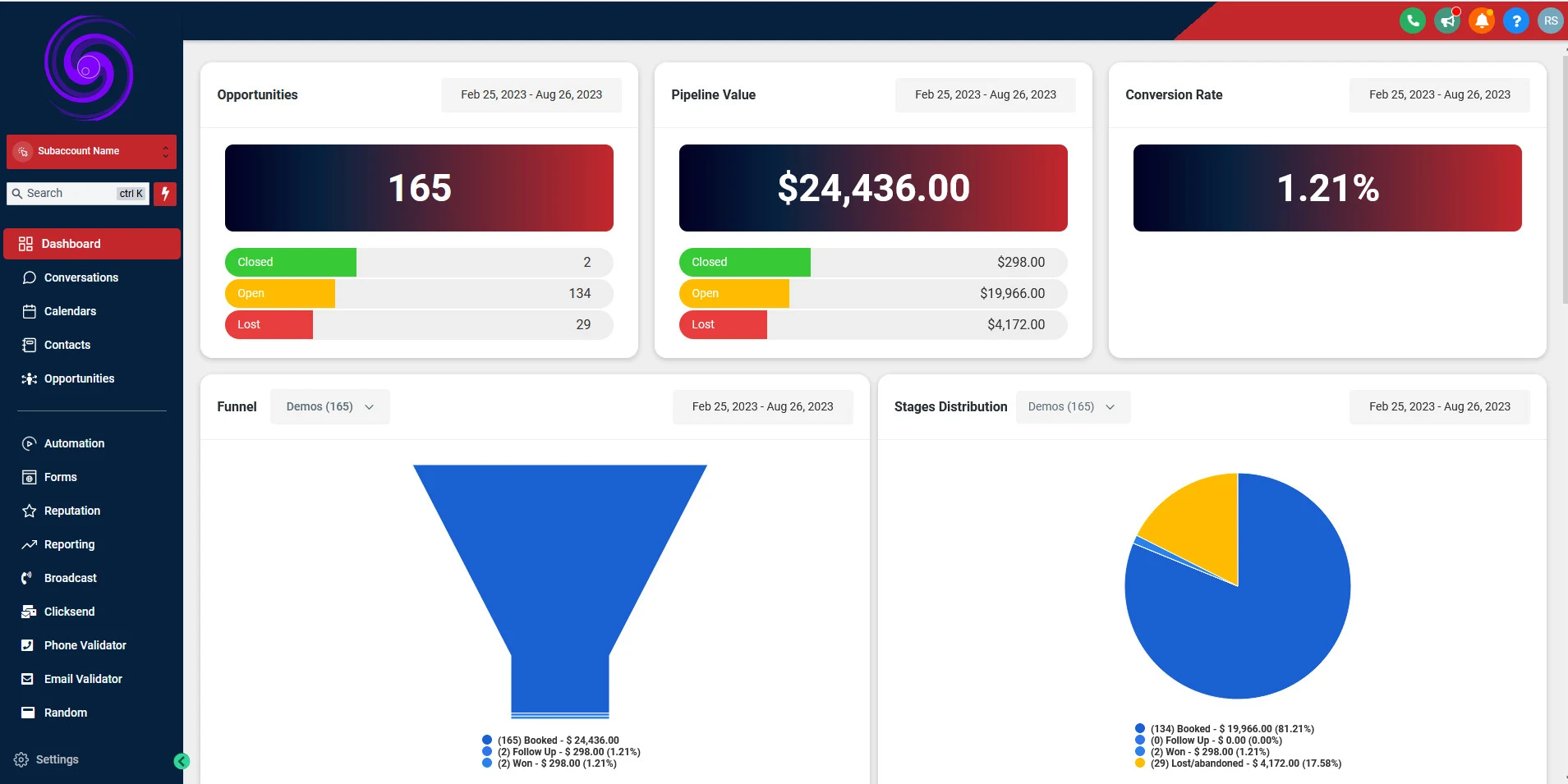Open the RS user profile avatar
This screenshot has width=1568, height=784.
(1551, 21)
